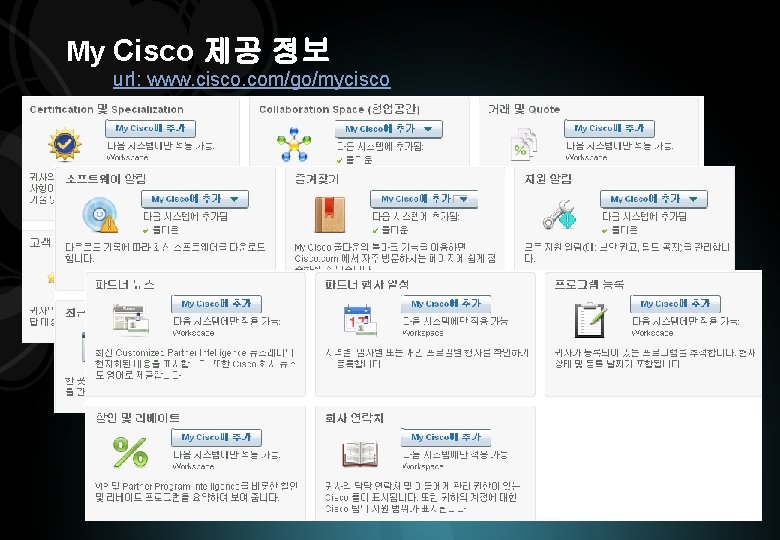The width and height of the screenshot is (780, 540).
Task: Select the "파트너 뉴스" card title
Action: point(125,284)
